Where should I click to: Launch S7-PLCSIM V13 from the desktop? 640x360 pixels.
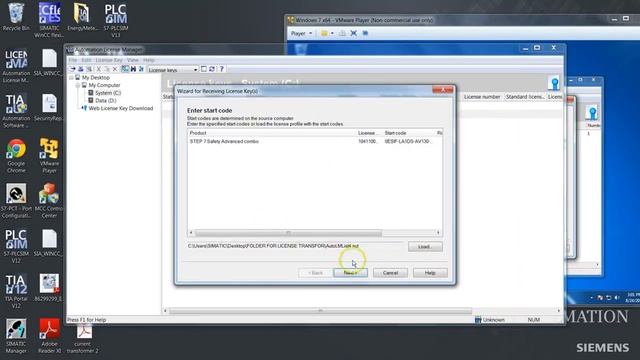[116, 20]
